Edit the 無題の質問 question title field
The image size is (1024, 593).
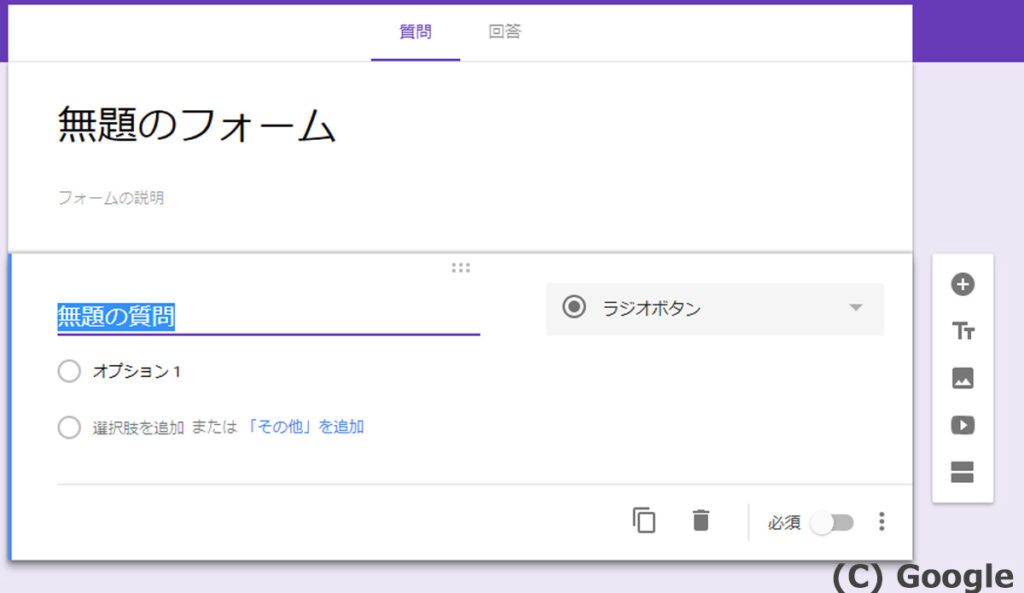[x=268, y=317]
